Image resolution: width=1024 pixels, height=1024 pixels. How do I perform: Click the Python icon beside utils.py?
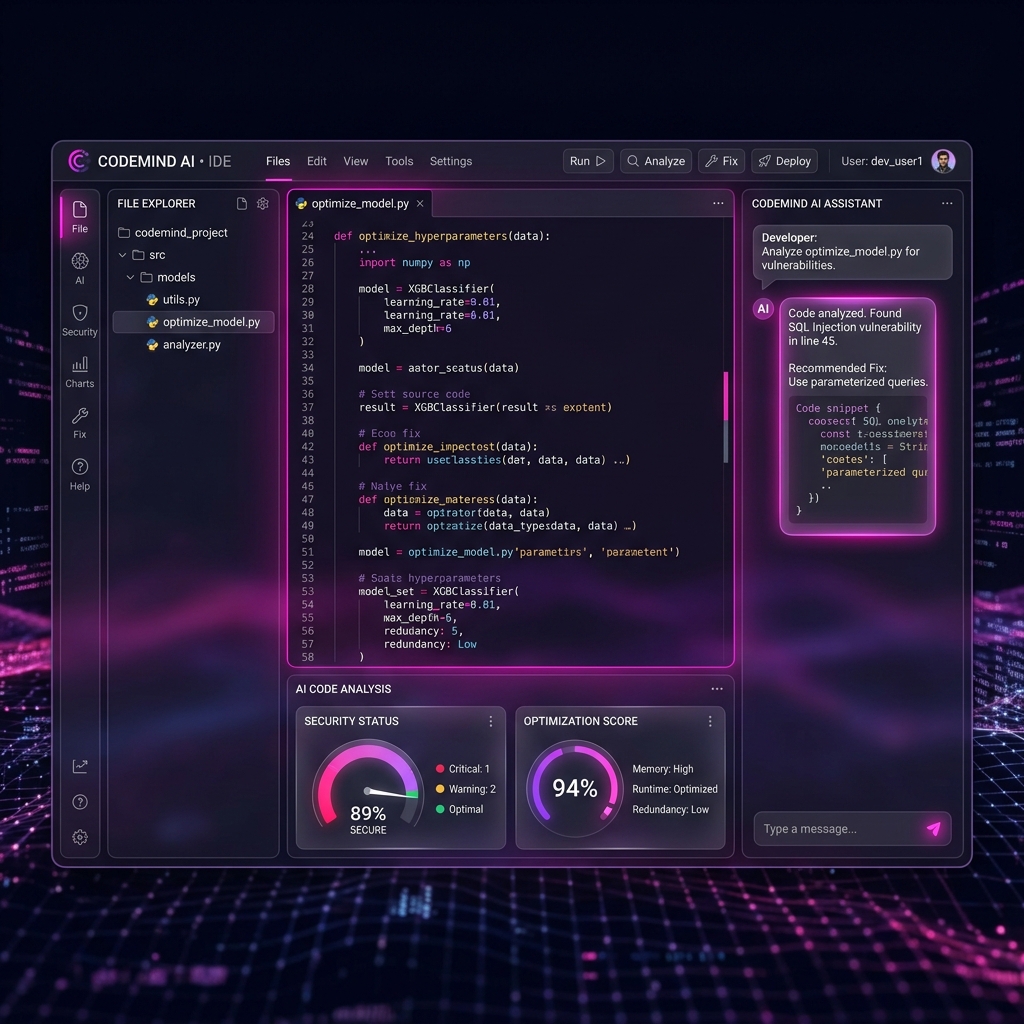[x=152, y=300]
